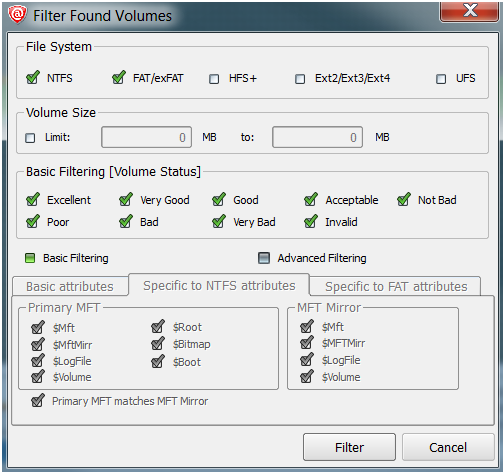Uncheck the Acceptable volume status
Screen dimensions: 504x473
[311, 200]
